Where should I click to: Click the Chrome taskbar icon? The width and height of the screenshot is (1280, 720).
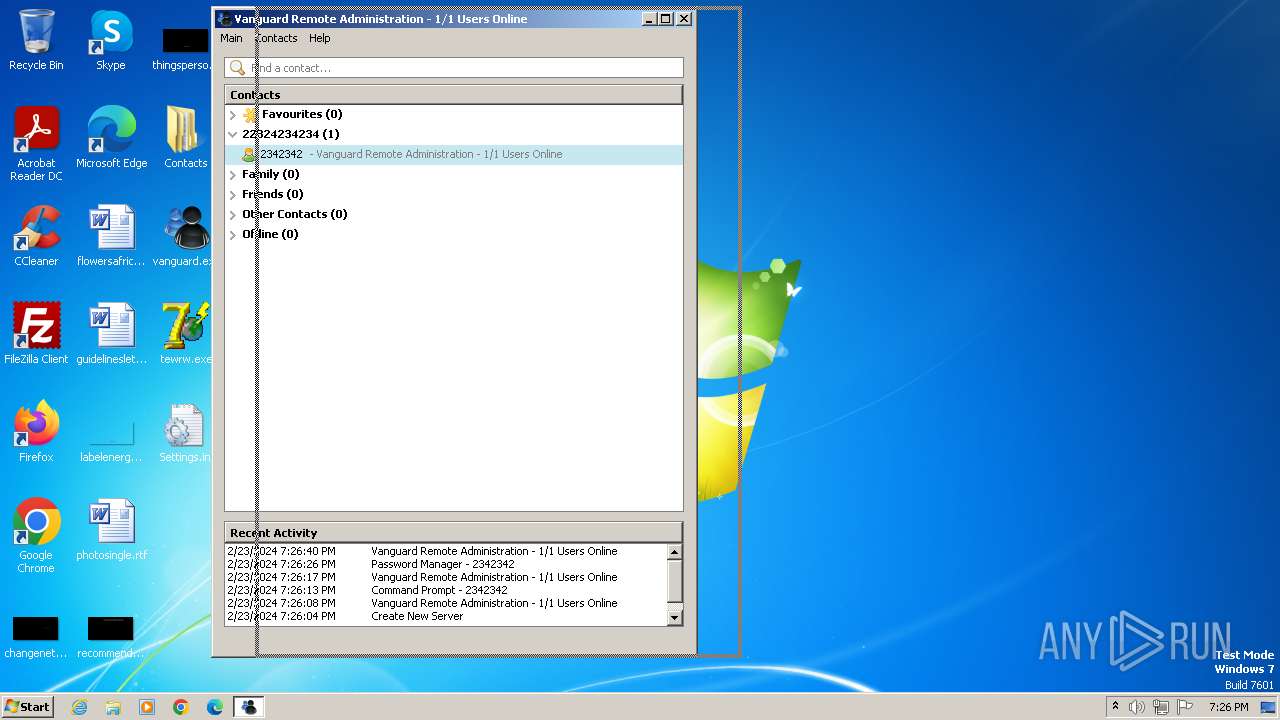pos(181,707)
